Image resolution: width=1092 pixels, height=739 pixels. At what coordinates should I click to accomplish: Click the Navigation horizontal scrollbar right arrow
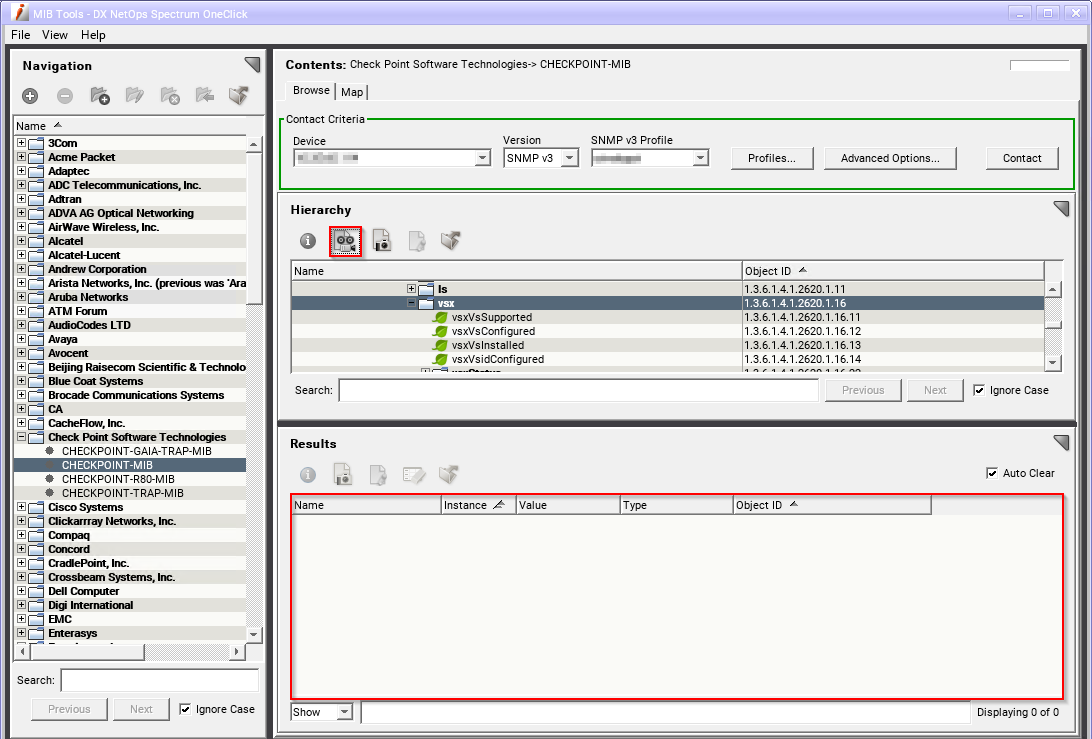237,651
